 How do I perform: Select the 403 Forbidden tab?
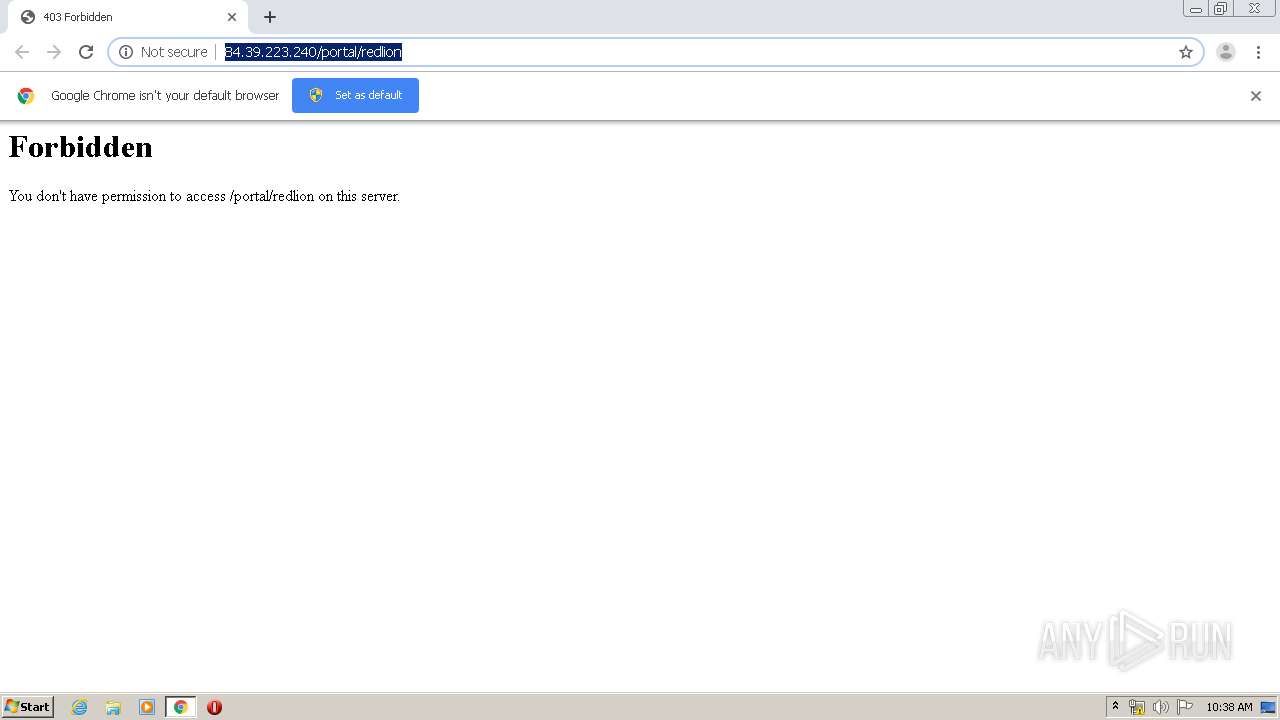pyautogui.click(x=128, y=17)
